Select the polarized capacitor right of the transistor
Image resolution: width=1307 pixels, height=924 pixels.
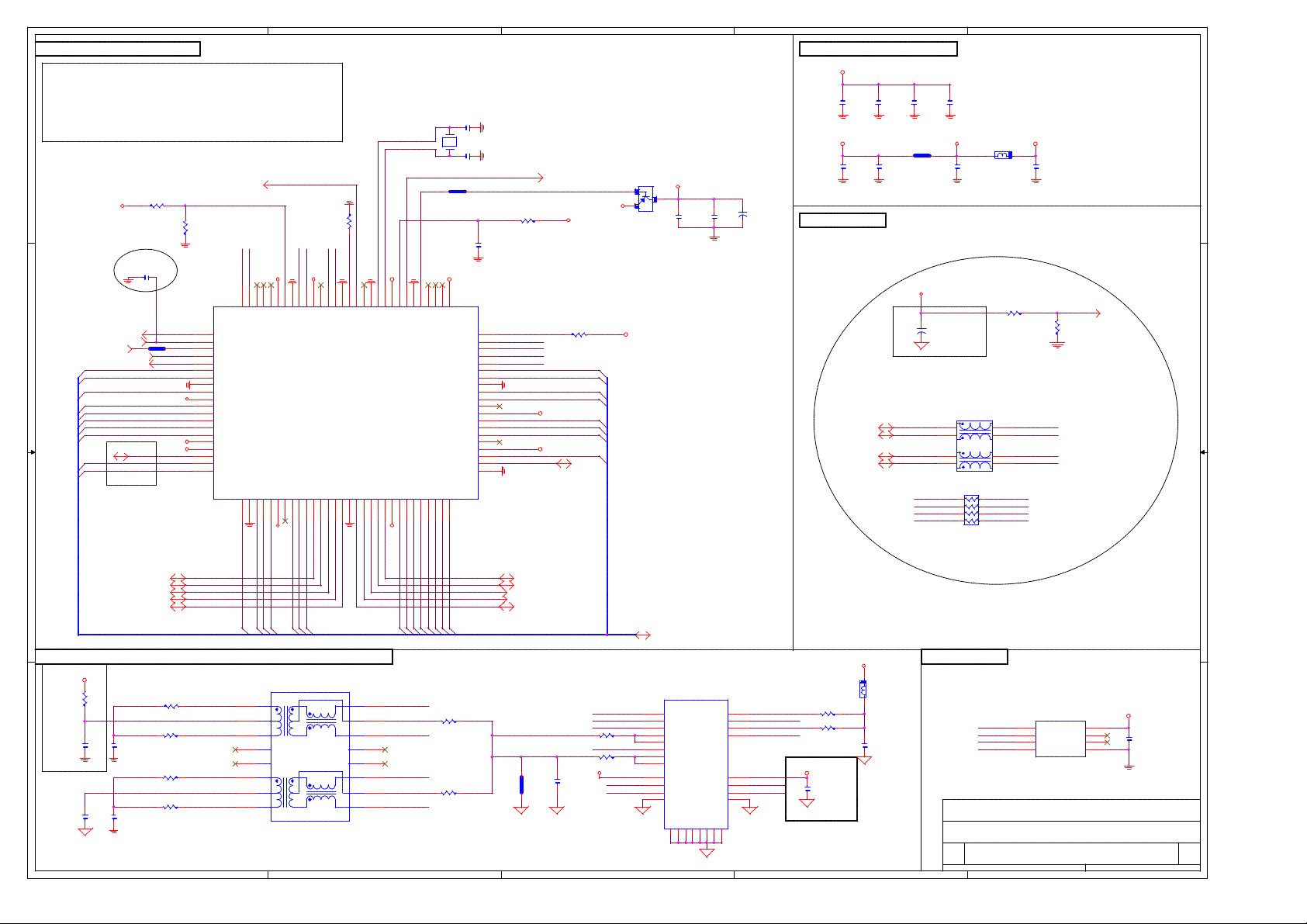(743, 213)
